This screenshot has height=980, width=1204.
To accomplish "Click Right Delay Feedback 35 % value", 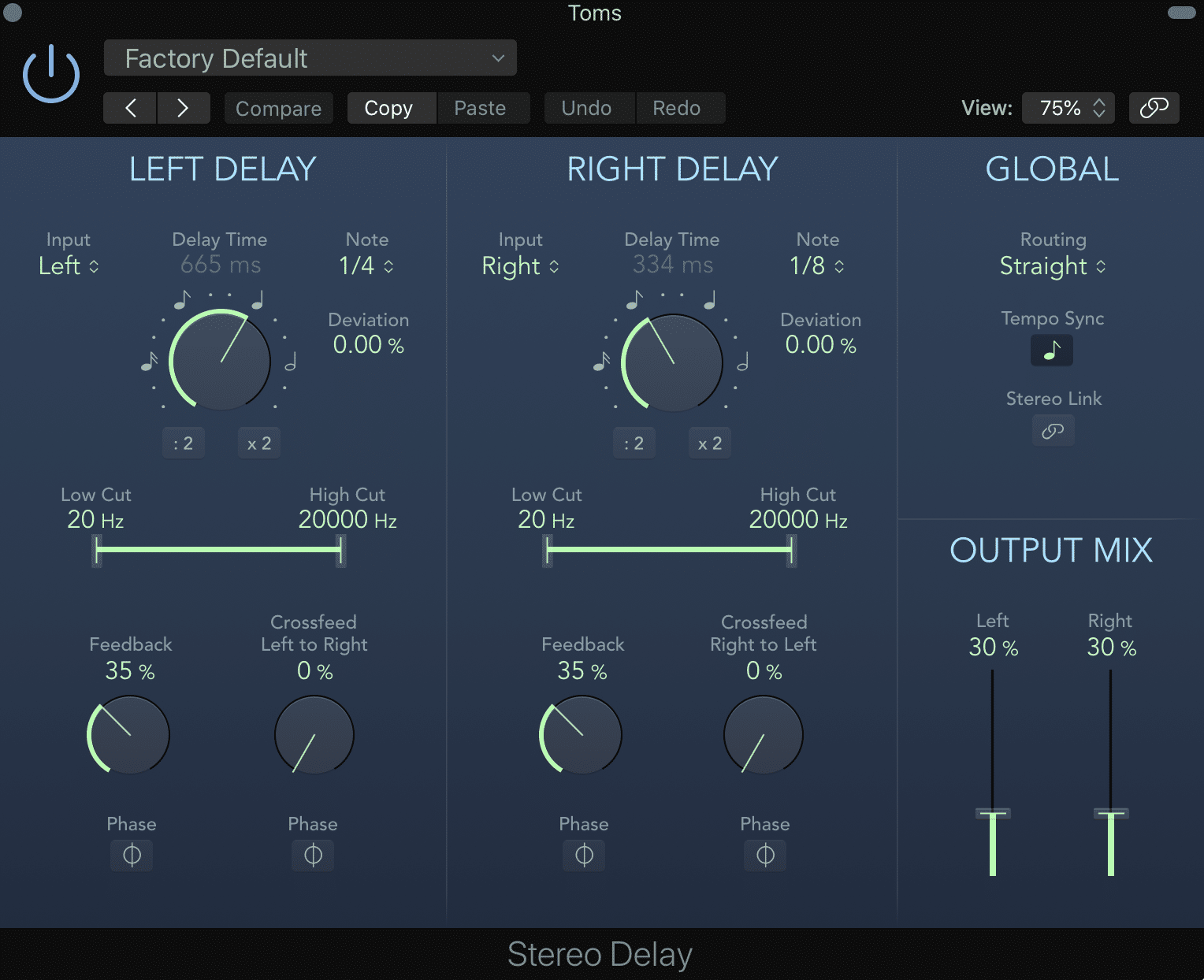I will coord(582,671).
